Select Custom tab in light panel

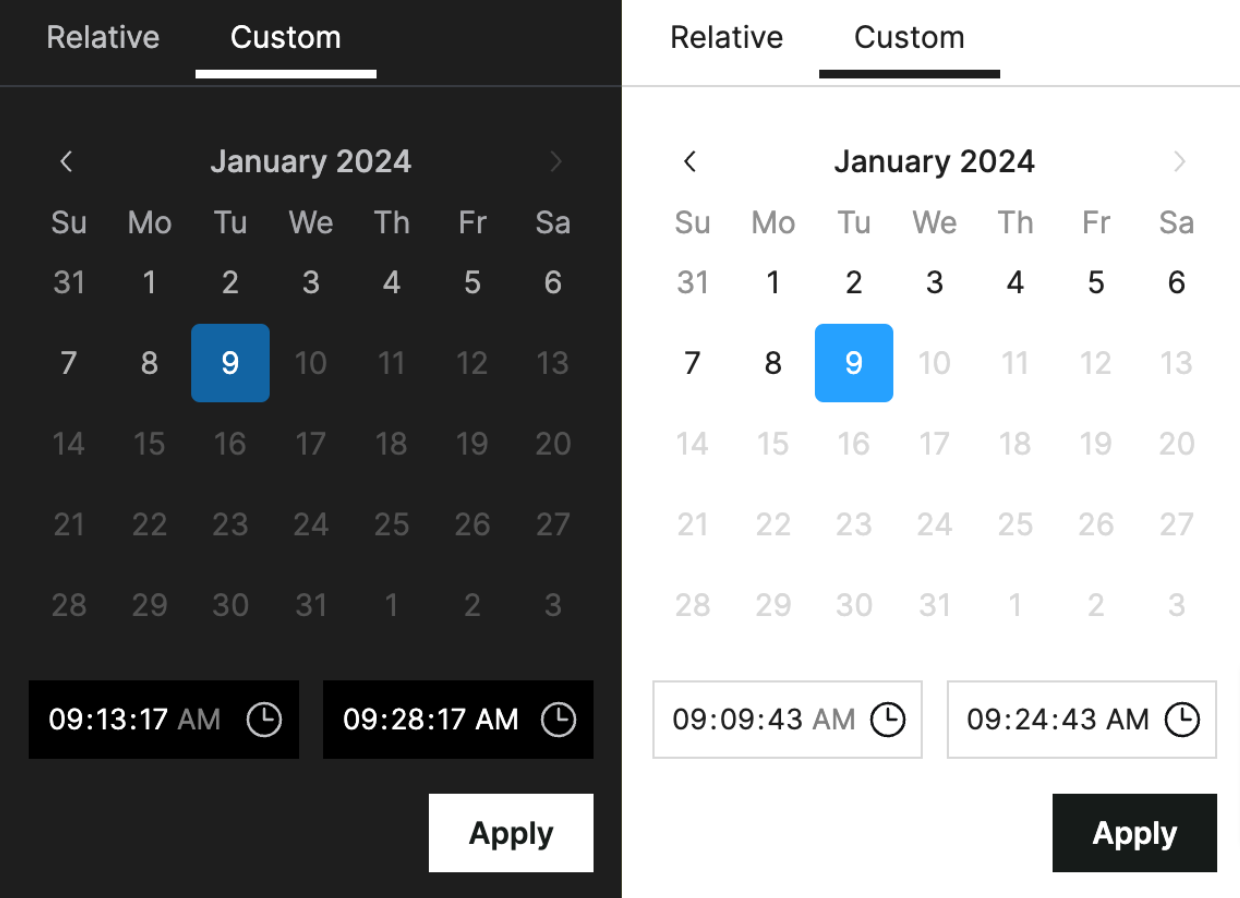pyautogui.click(x=909, y=38)
